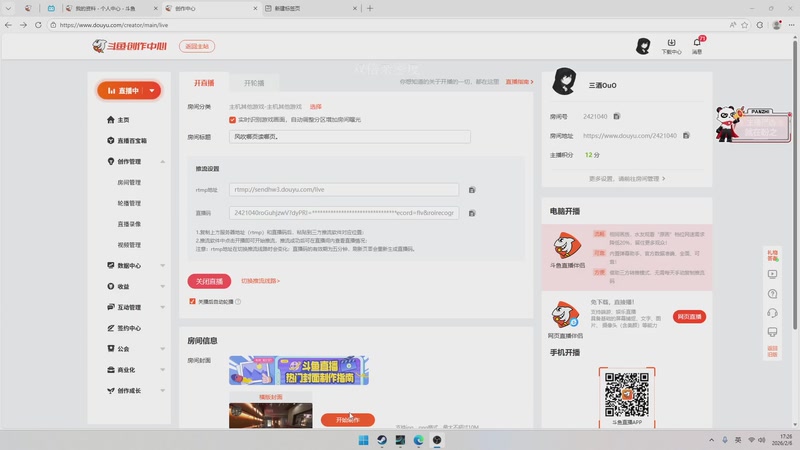Viewport: 800px width, 450px height.
Task: Open Steam from the taskbar
Action: pyautogui.click(x=382, y=440)
